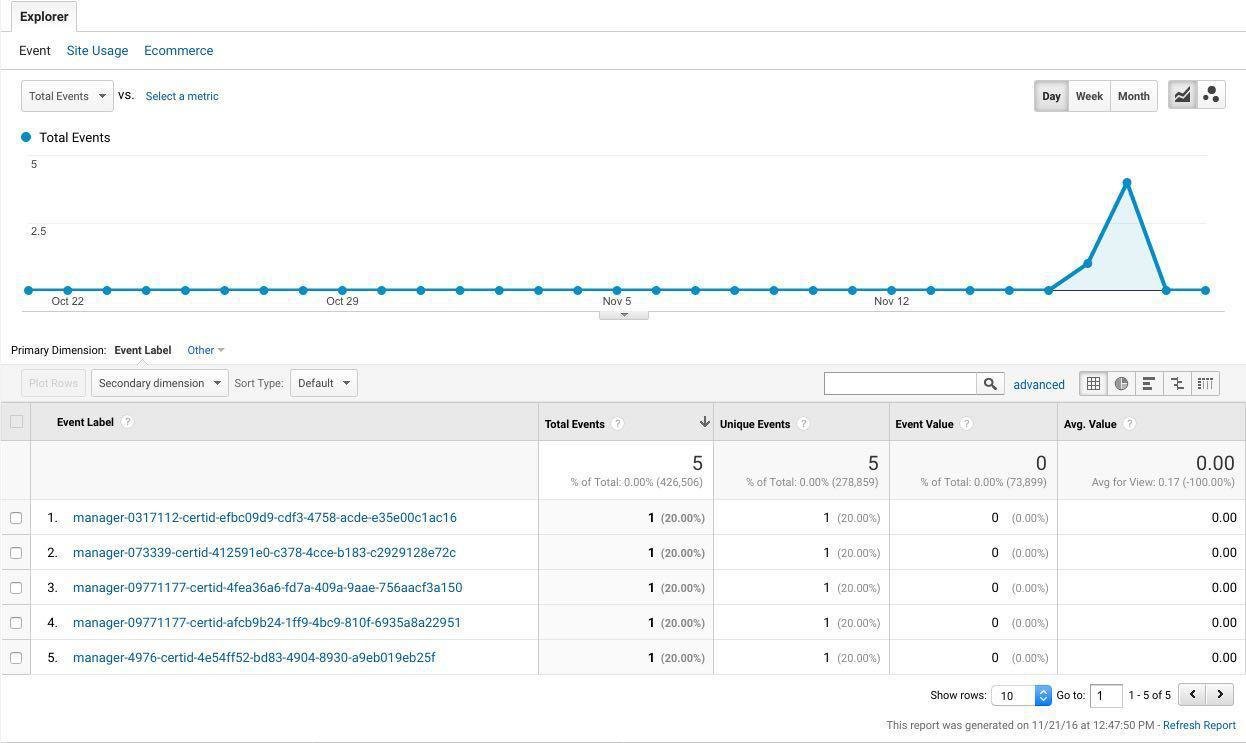Select Event Label primary dimension
Image resolution: width=1246 pixels, height=743 pixels.
[x=143, y=350]
